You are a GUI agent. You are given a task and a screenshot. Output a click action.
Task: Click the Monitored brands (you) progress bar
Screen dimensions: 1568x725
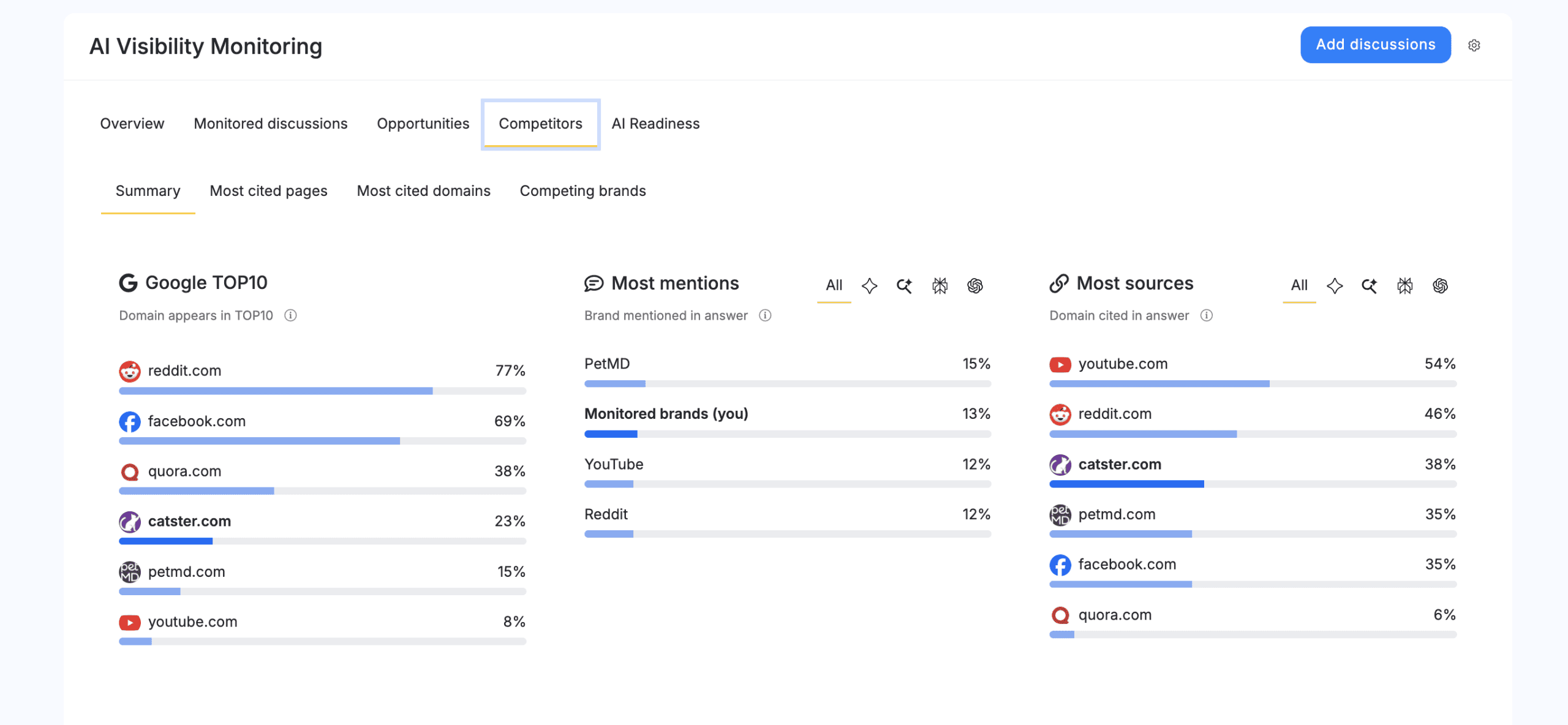[788, 434]
